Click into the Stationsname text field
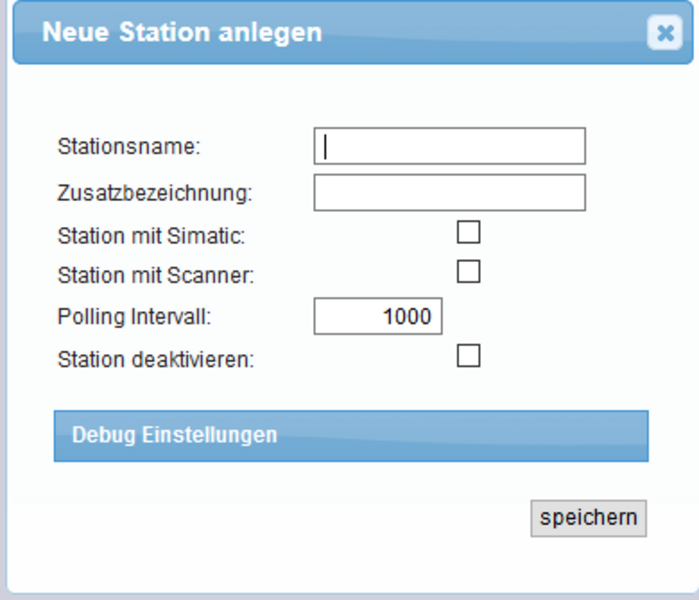This screenshot has height=600, width=699. [449, 146]
